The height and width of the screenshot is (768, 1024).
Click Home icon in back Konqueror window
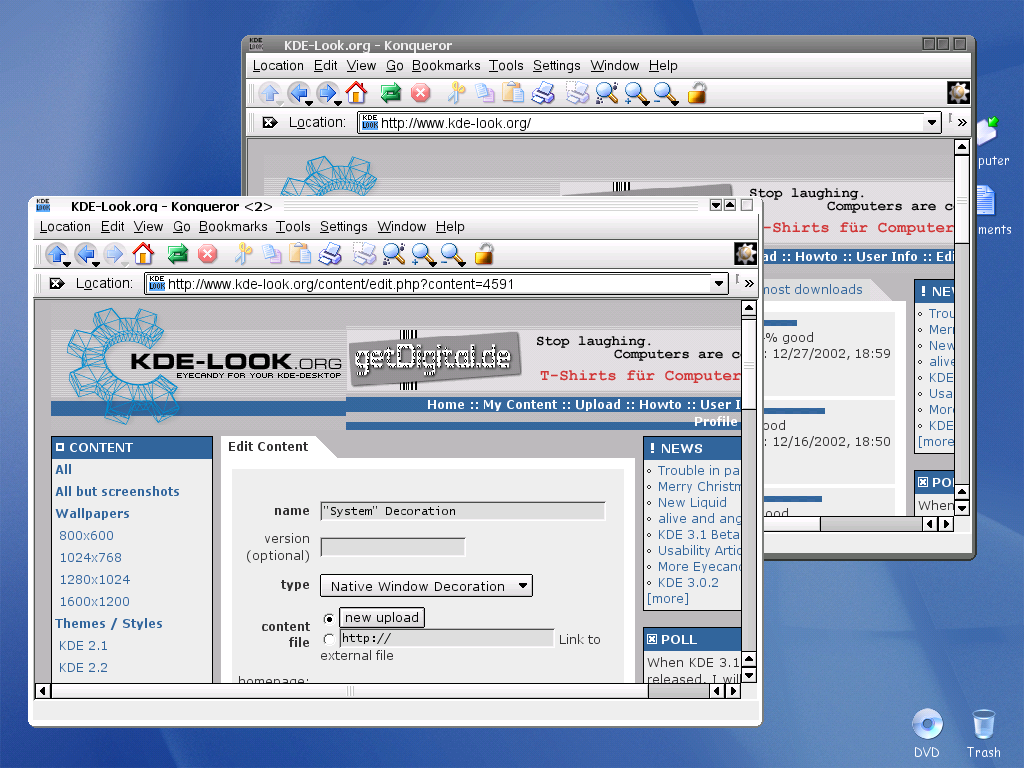[356, 93]
